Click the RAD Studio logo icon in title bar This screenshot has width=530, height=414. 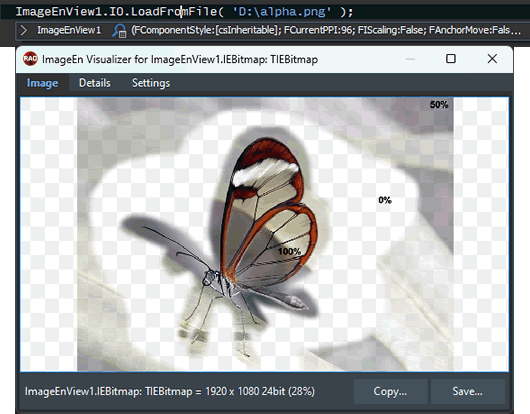(x=30, y=59)
